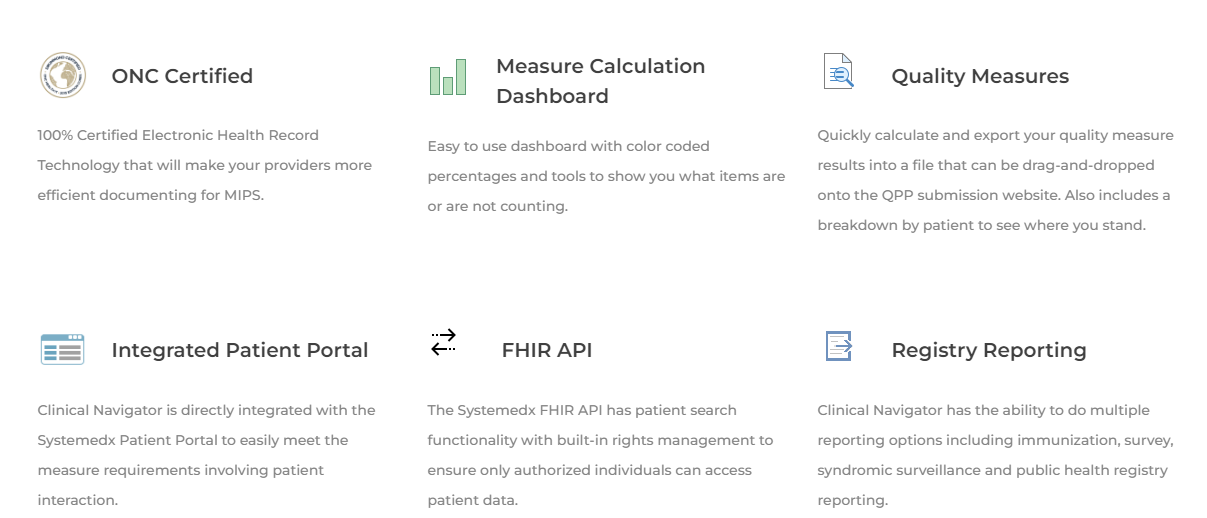Select the FHIR API heading
The height and width of the screenshot is (518, 1207).
coord(547,350)
